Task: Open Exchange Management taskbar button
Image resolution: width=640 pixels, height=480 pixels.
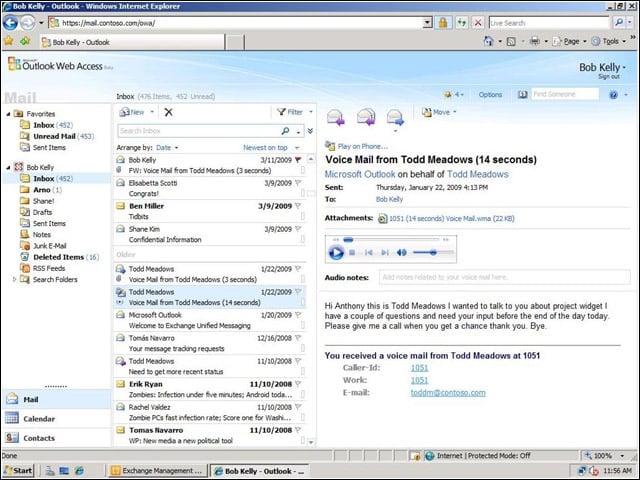Action: click(157, 471)
